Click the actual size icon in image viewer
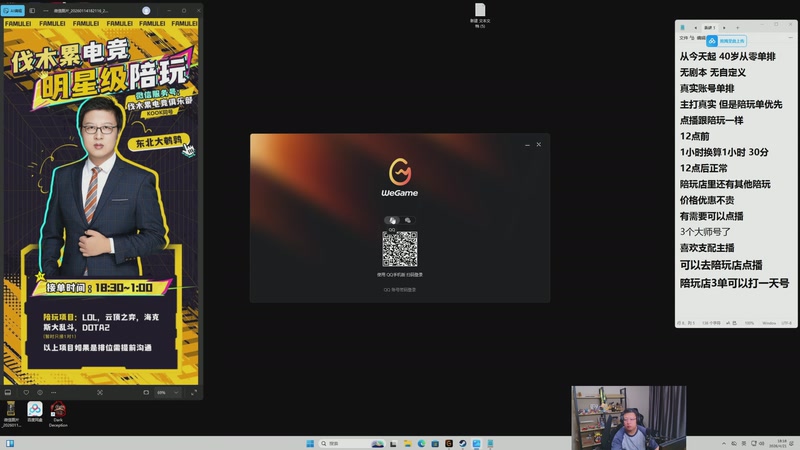 [x=146, y=392]
